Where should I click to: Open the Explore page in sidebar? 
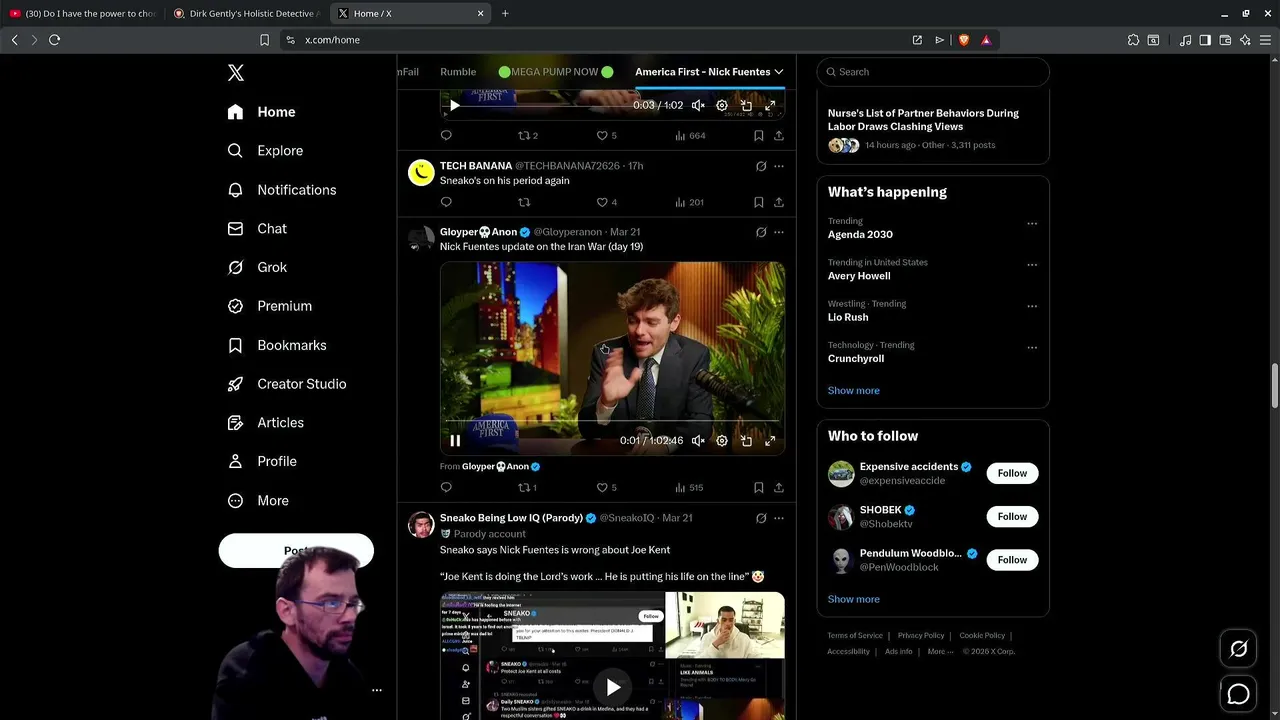tap(265, 151)
